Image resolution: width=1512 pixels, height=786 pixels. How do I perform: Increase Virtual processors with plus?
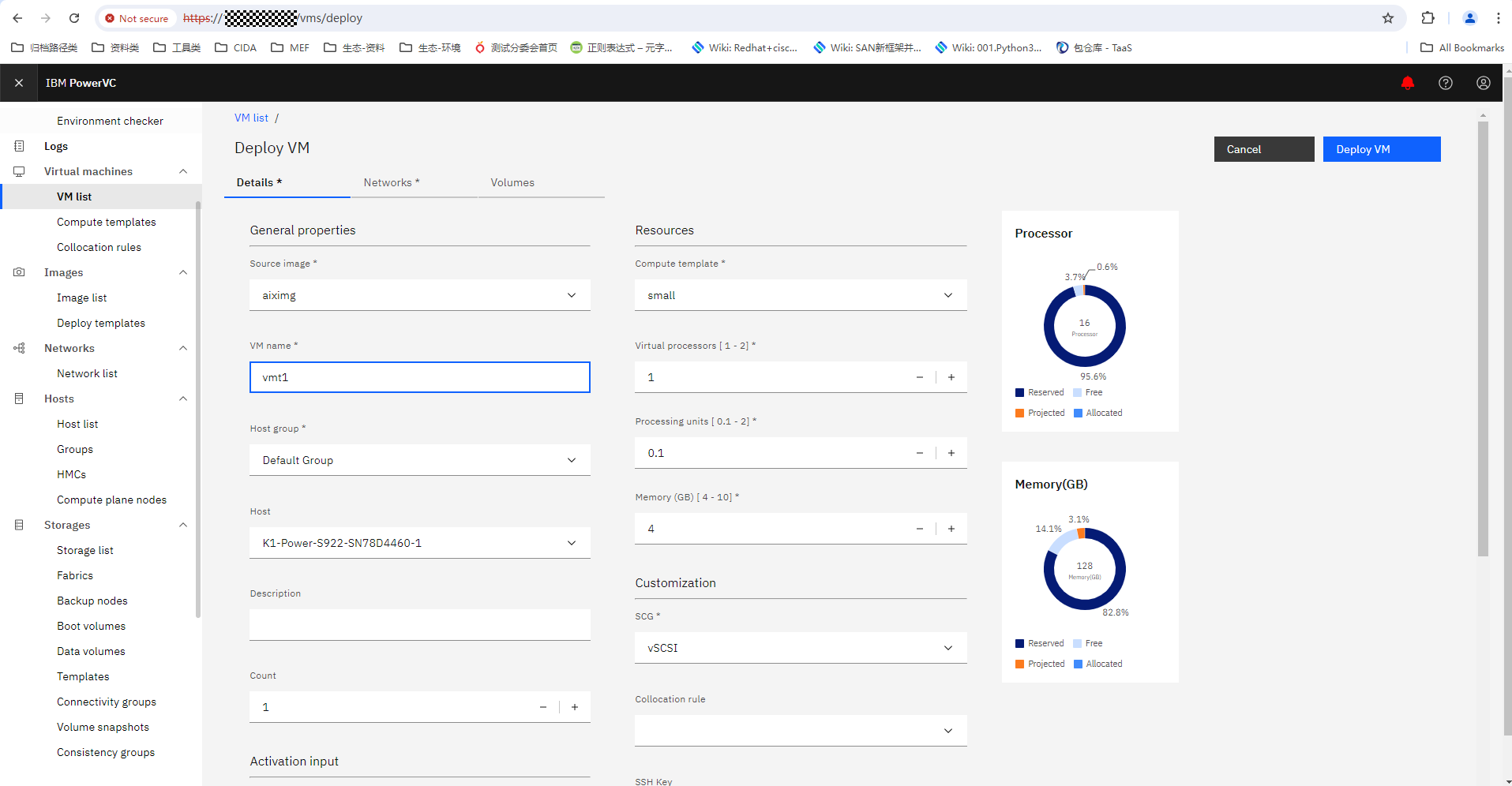pyautogui.click(x=951, y=377)
